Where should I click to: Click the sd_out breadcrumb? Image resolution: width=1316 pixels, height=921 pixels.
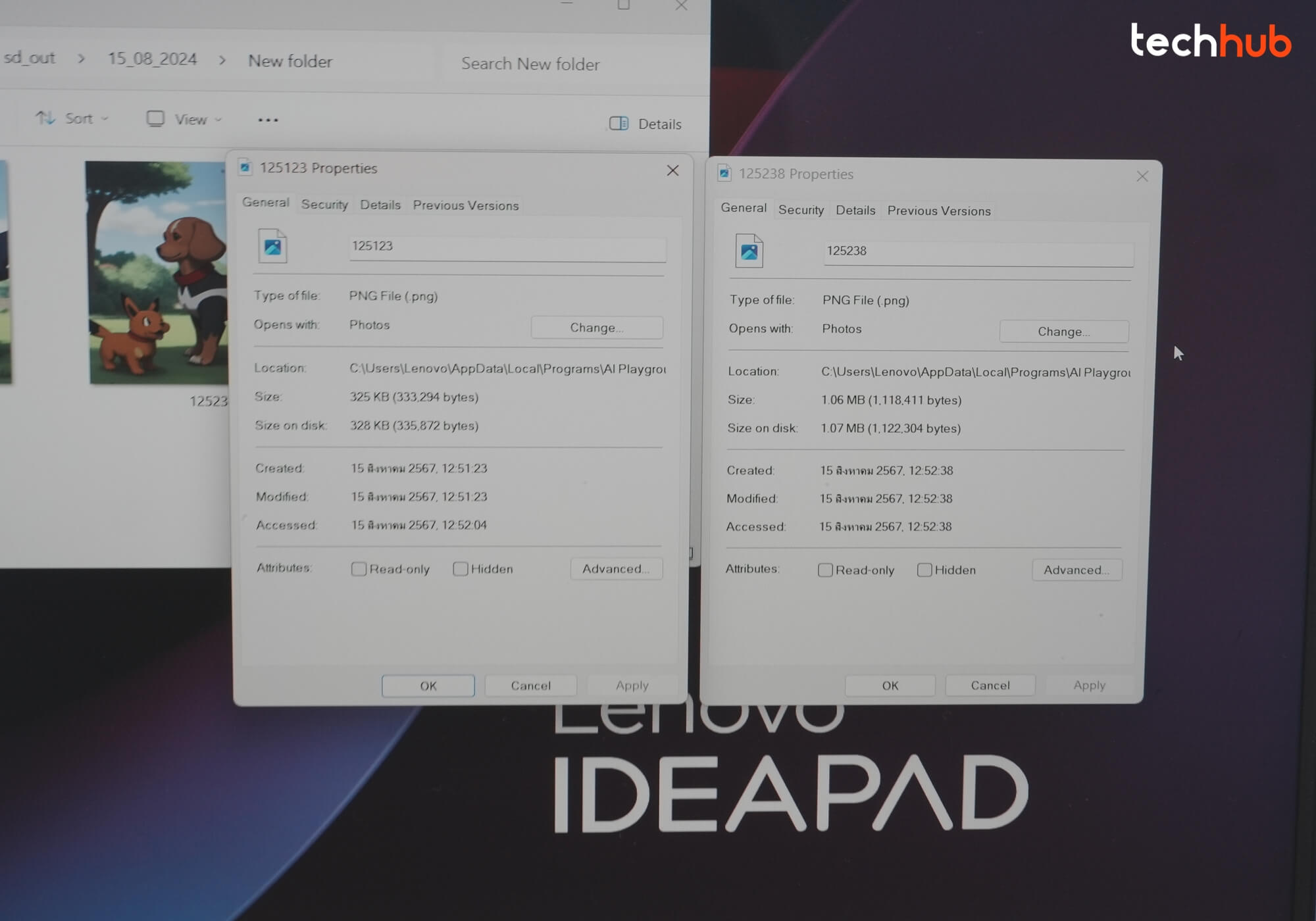coord(29,58)
